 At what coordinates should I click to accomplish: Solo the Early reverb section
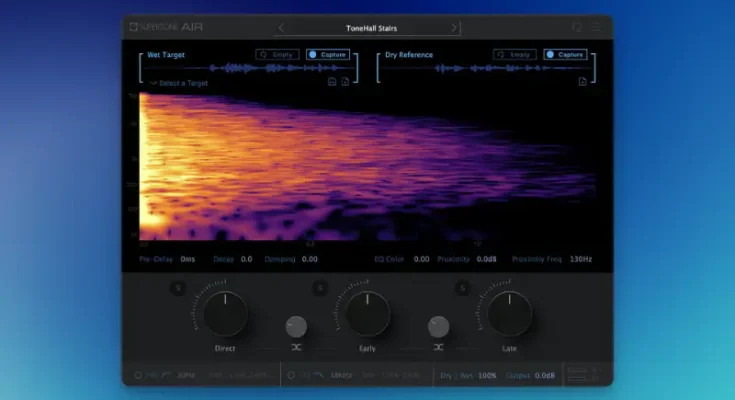point(319,289)
